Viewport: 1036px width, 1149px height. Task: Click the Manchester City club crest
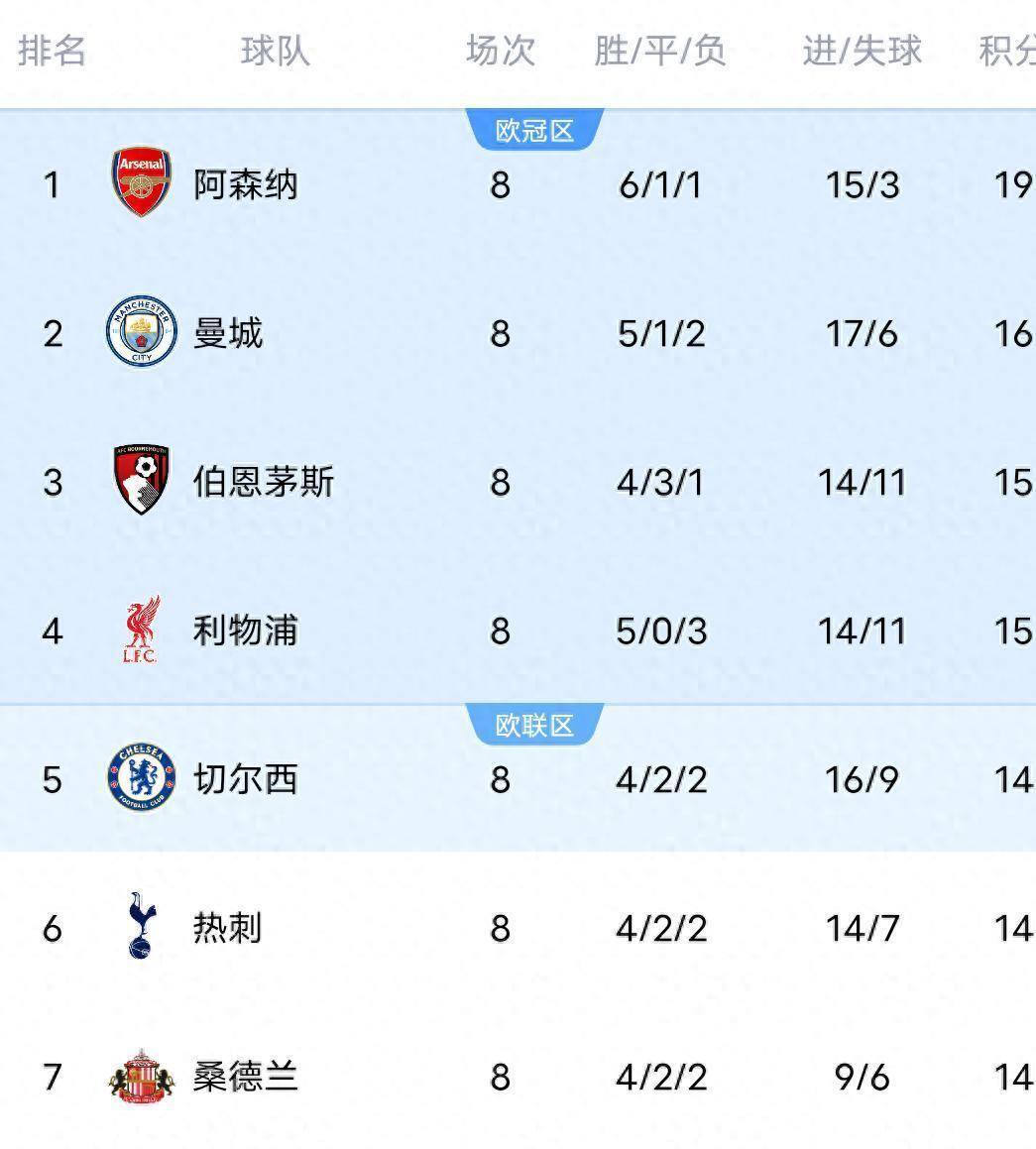click(x=141, y=332)
